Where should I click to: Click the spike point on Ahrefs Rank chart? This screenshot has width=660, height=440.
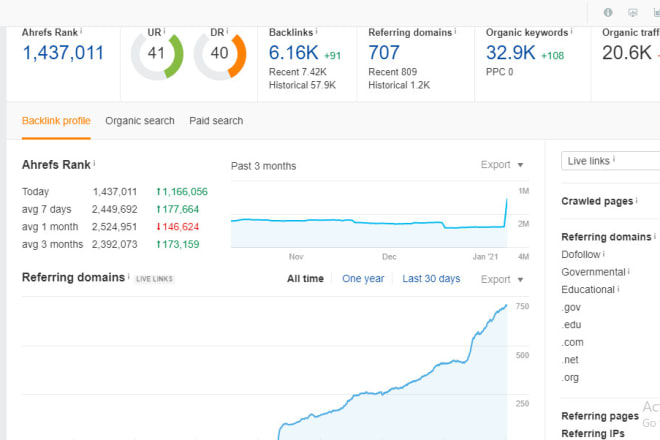506,199
